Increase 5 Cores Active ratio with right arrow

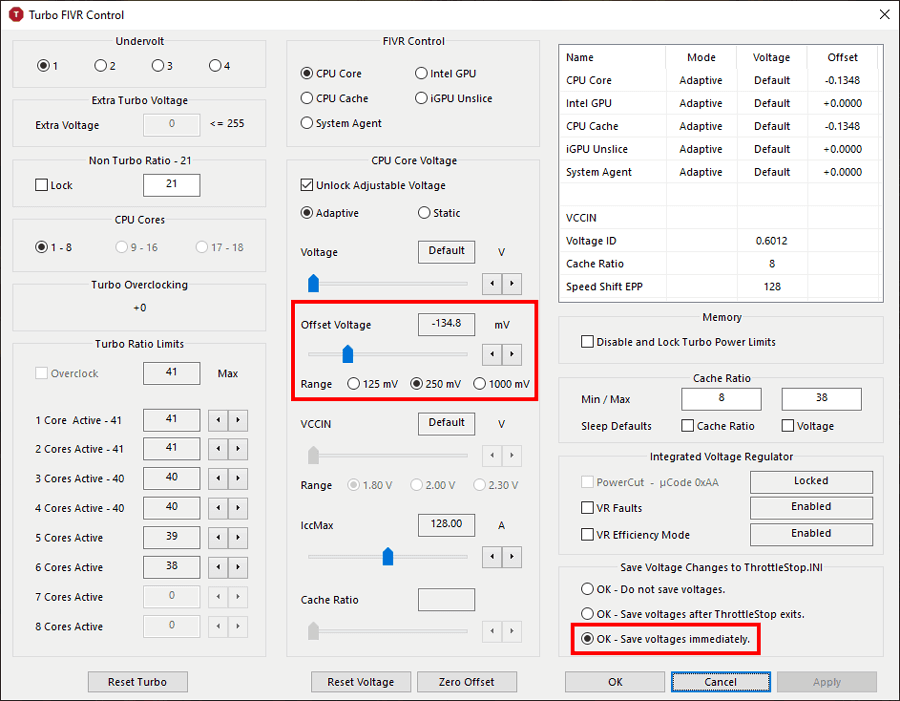click(x=238, y=538)
